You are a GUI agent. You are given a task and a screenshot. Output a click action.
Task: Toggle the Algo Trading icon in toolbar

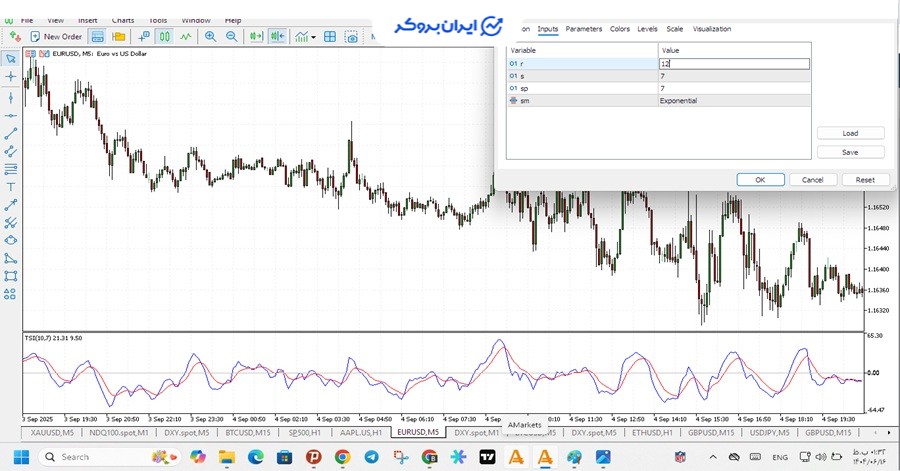tap(15, 37)
